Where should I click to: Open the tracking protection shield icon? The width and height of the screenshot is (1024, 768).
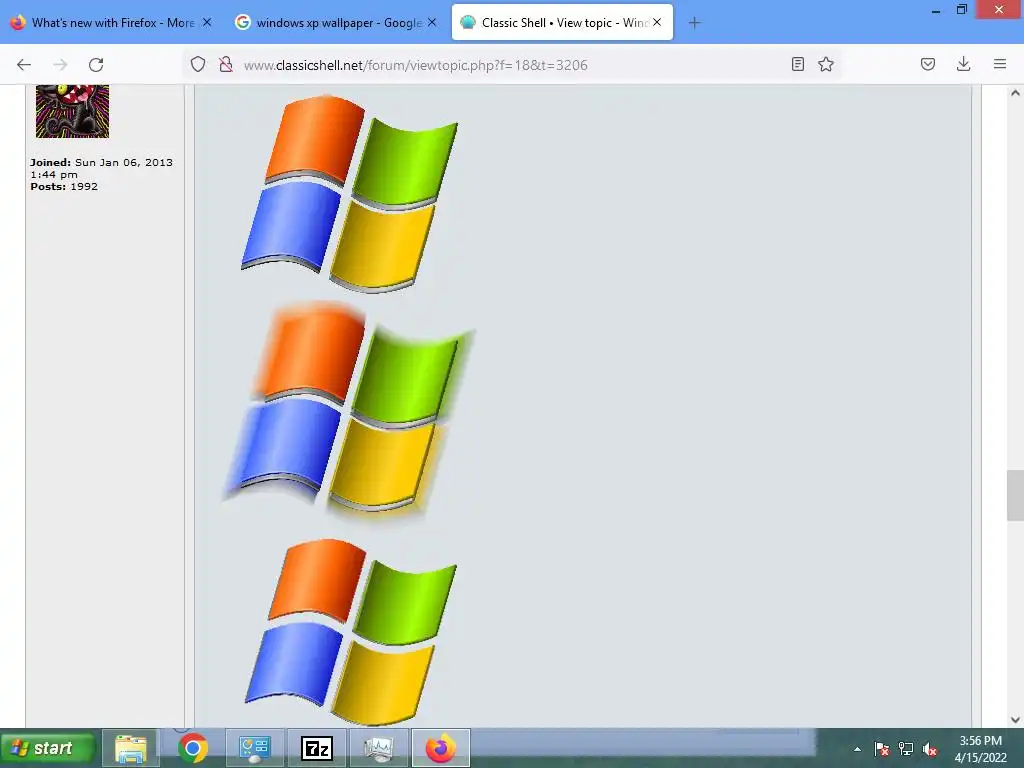pyautogui.click(x=198, y=64)
